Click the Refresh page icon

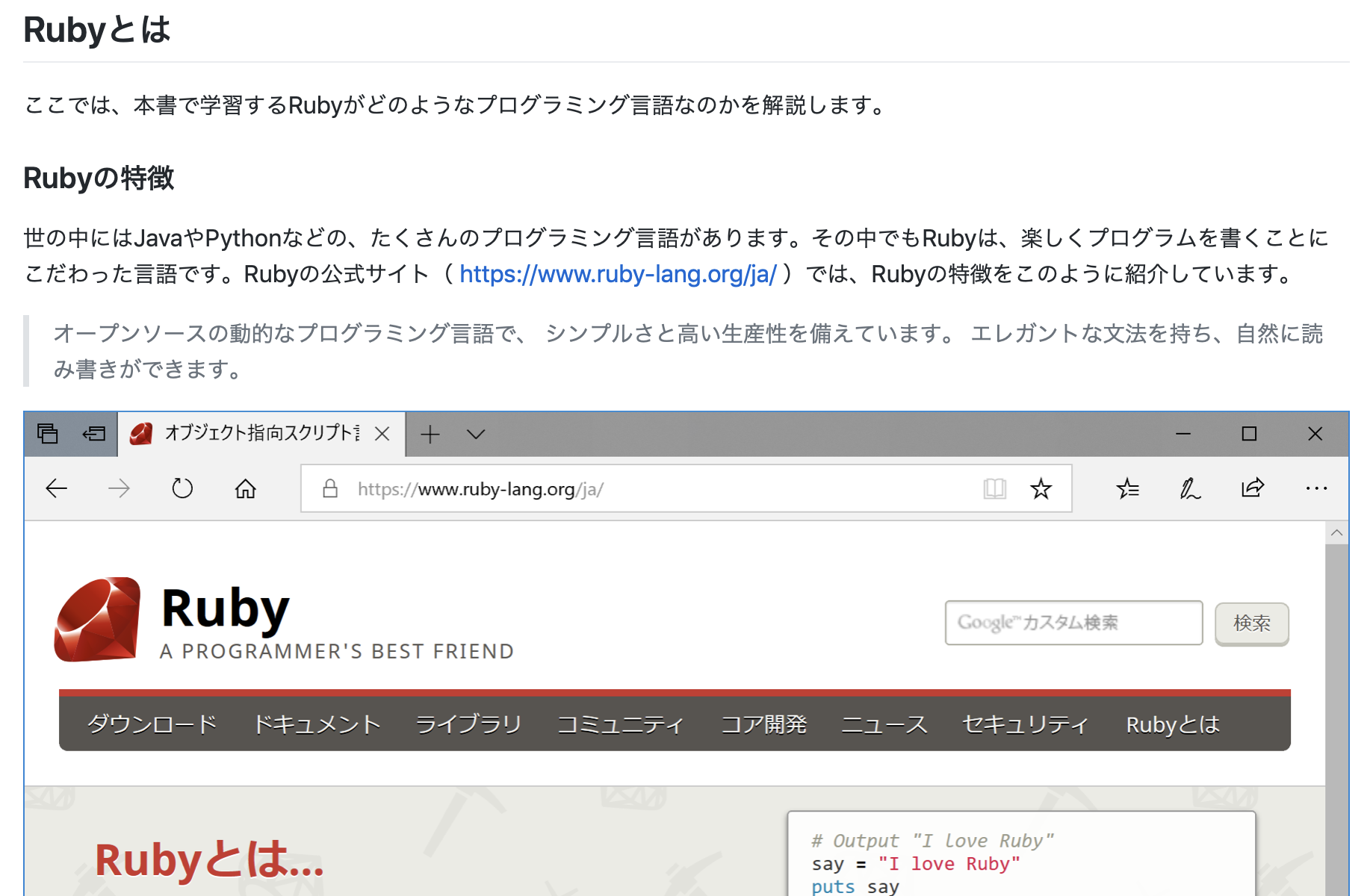[182, 489]
